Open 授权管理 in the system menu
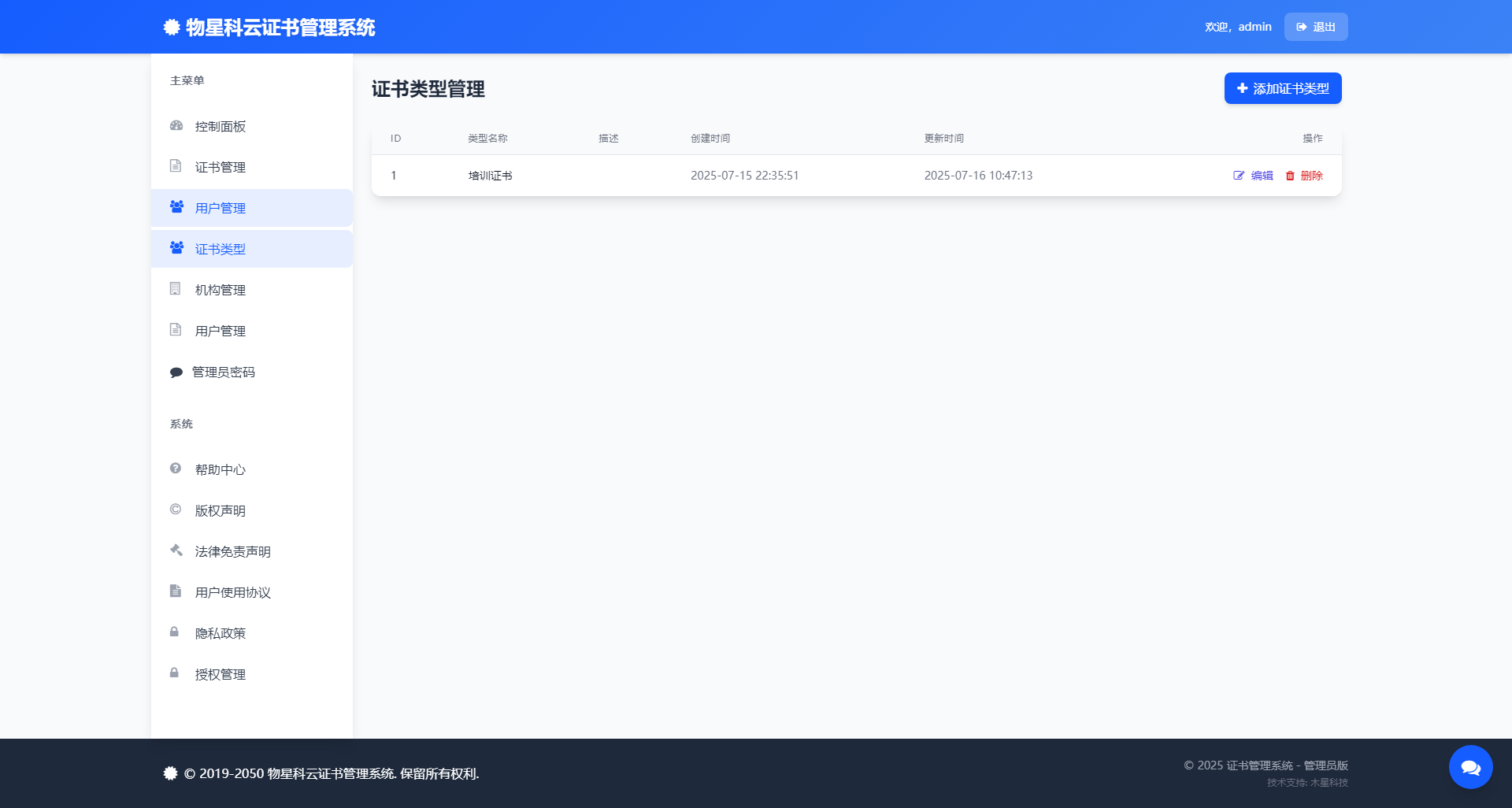Image resolution: width=1512 pixels, height=808 pixels. [x=252, y=674]
